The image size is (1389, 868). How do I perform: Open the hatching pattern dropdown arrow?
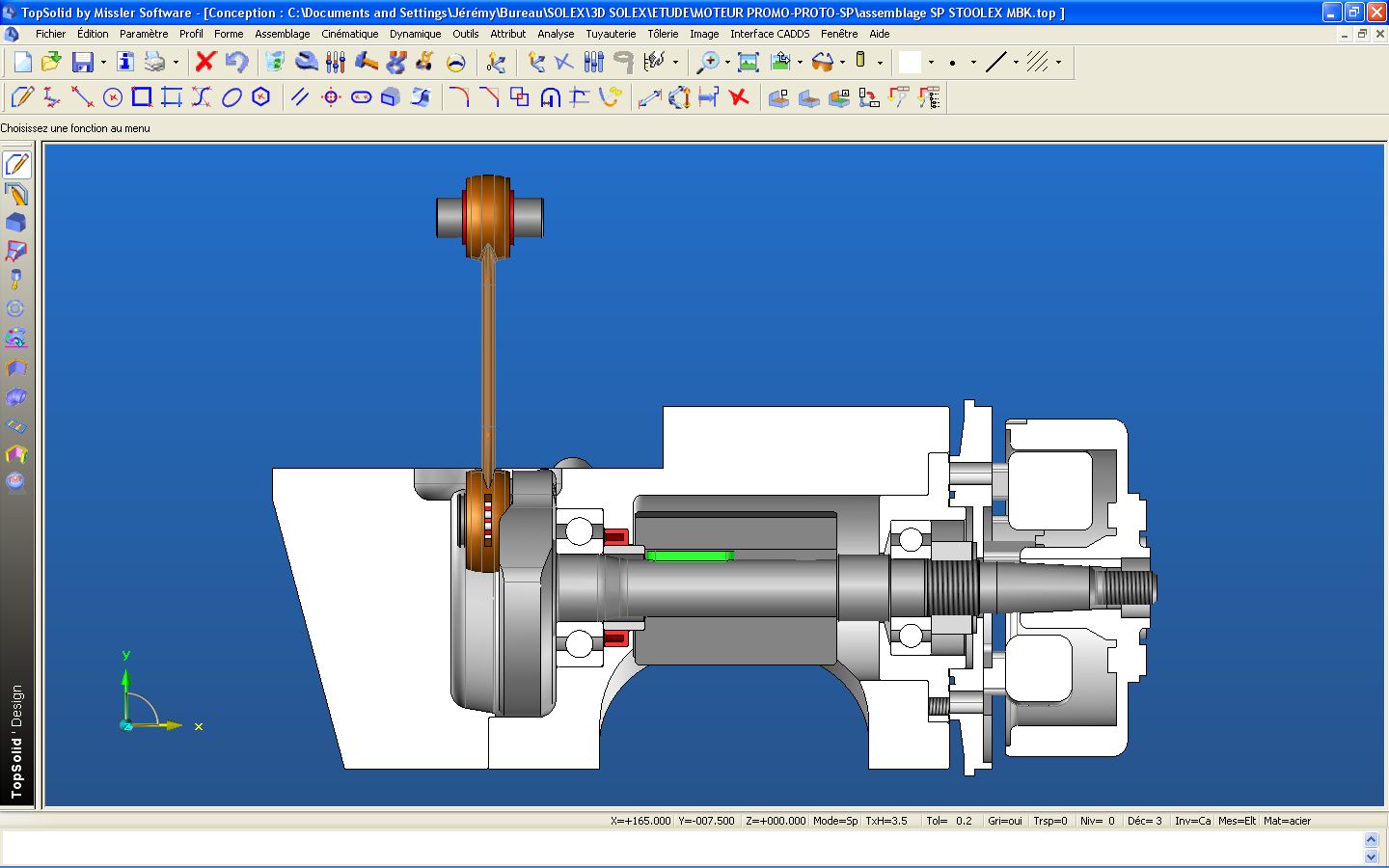coord(1058,63)
